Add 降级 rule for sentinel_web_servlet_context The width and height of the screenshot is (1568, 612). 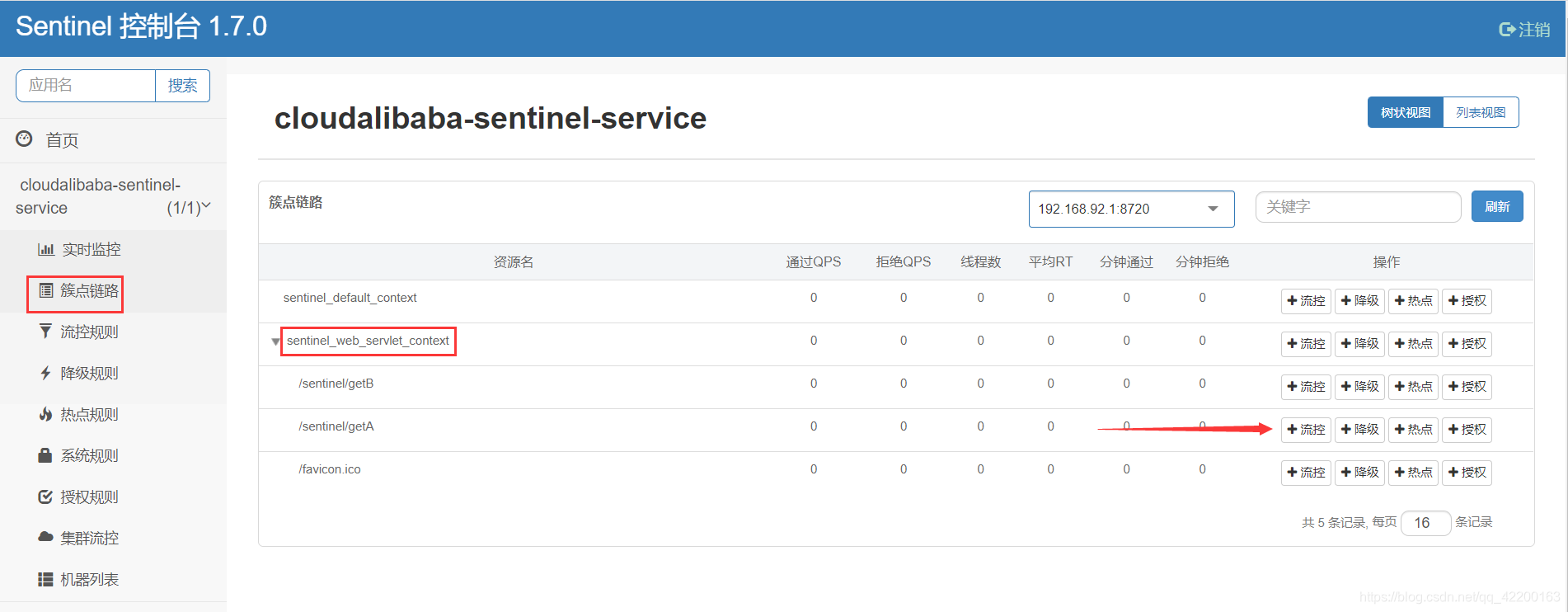click(x=1359, y=344)
